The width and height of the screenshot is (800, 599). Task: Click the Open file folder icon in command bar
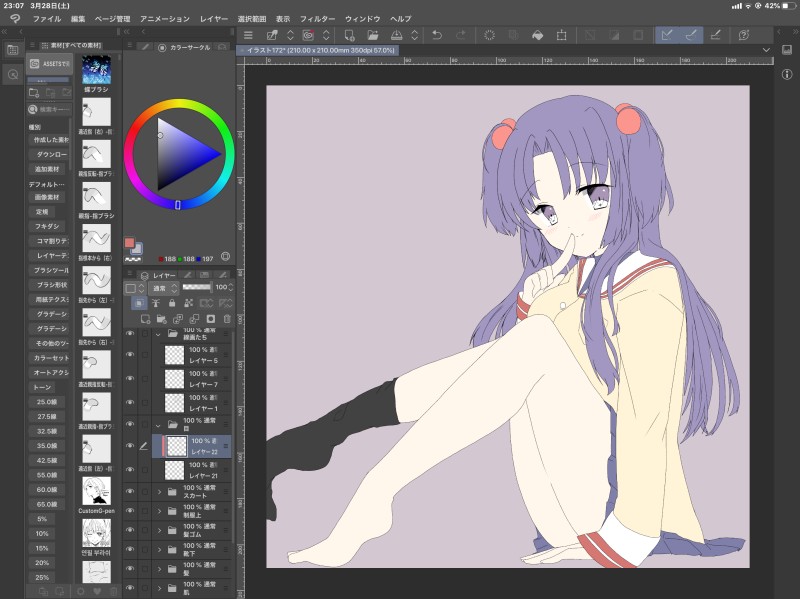[373, 35]
